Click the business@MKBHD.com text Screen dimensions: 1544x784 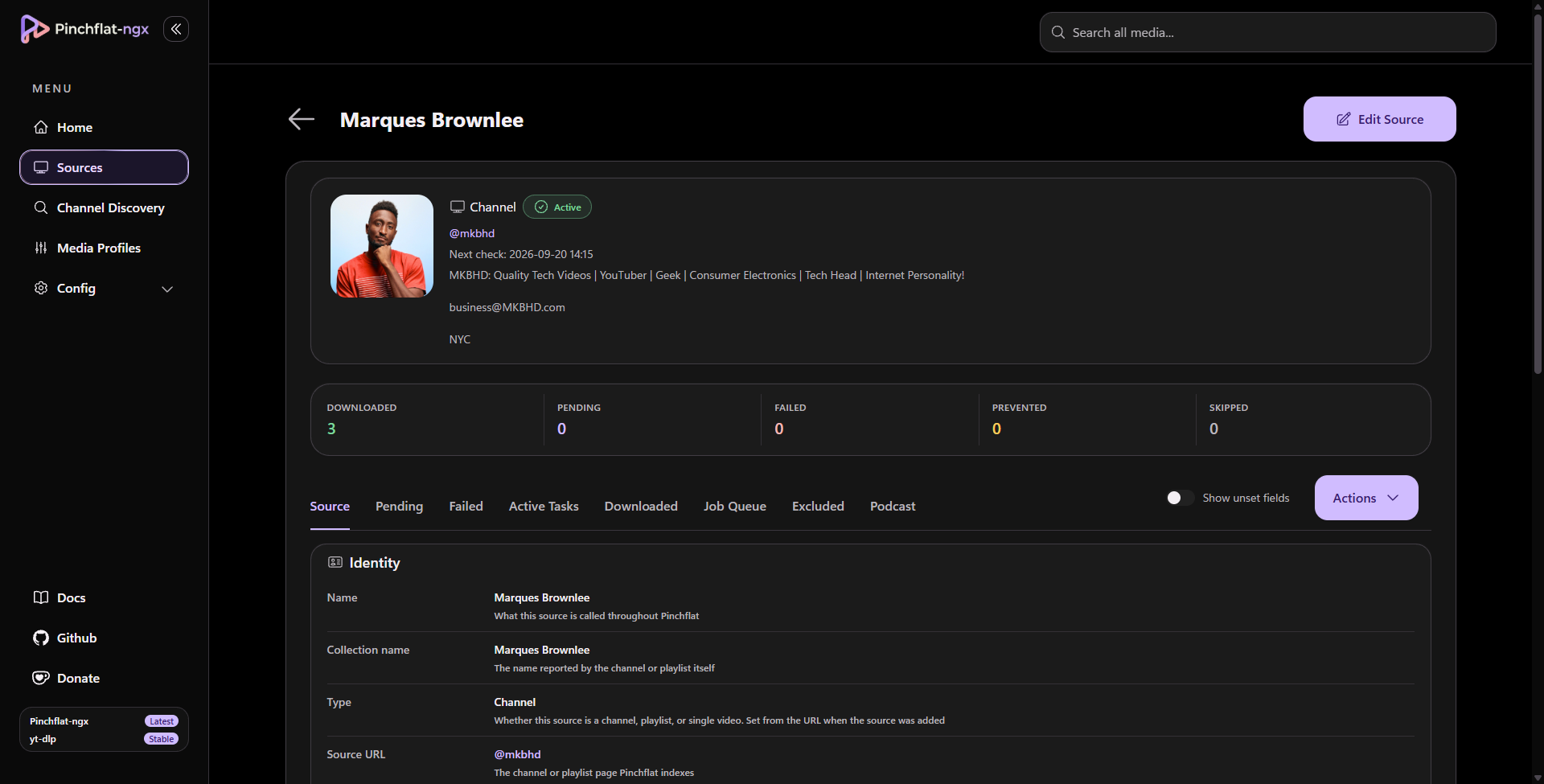(507, 307)
